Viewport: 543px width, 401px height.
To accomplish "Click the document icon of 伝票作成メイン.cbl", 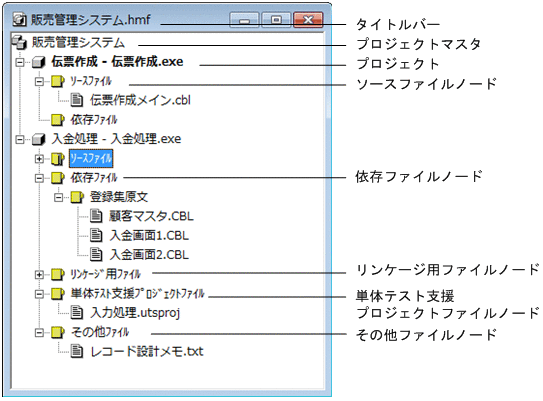I will (77, 100).
